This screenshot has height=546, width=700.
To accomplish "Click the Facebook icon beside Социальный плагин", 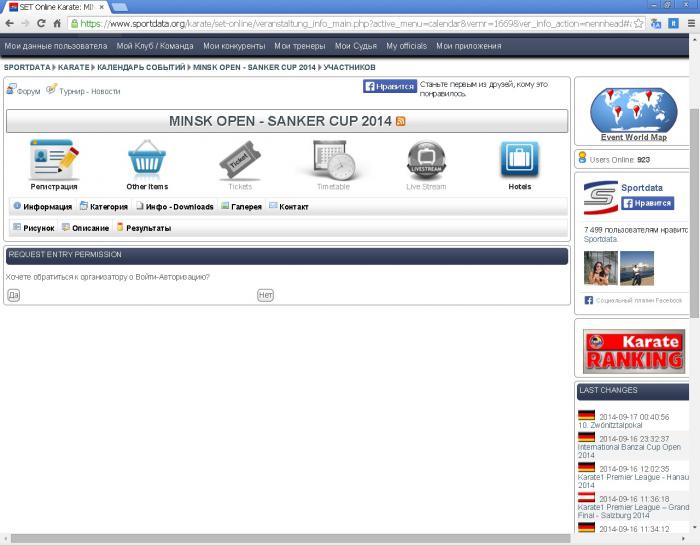I will pyautogui.click(x=589, y=300).
